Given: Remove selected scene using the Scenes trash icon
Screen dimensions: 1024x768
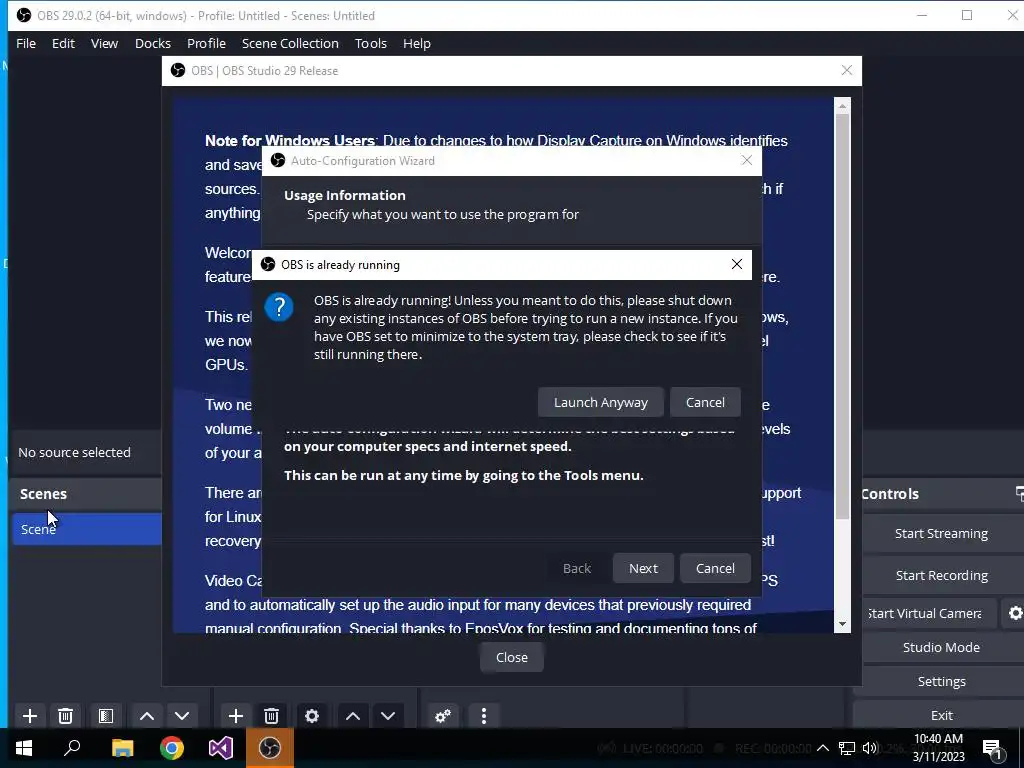Looking at the screenshot, I should (65, 716).
